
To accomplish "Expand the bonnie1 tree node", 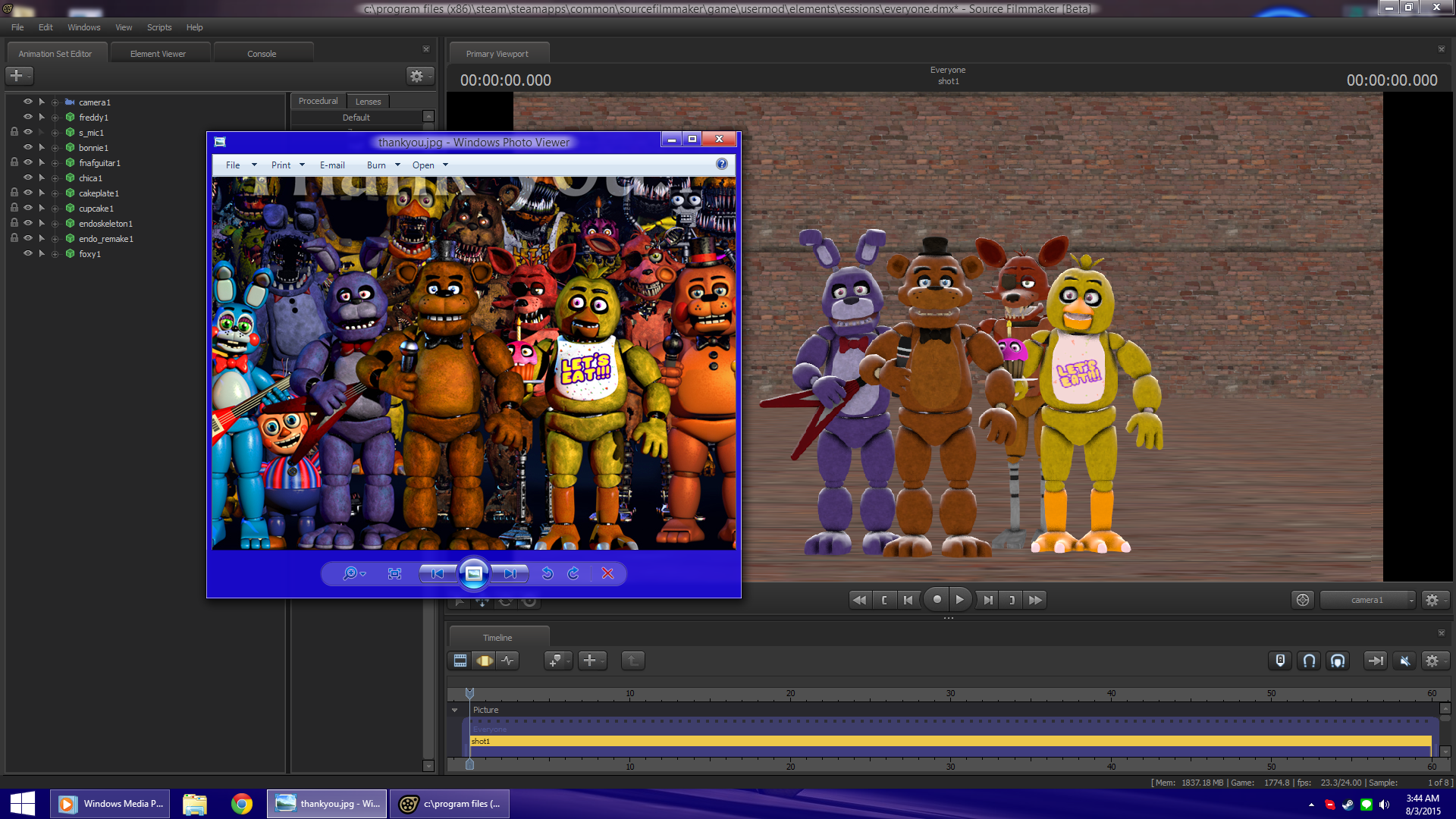I will tap(55, 148).
